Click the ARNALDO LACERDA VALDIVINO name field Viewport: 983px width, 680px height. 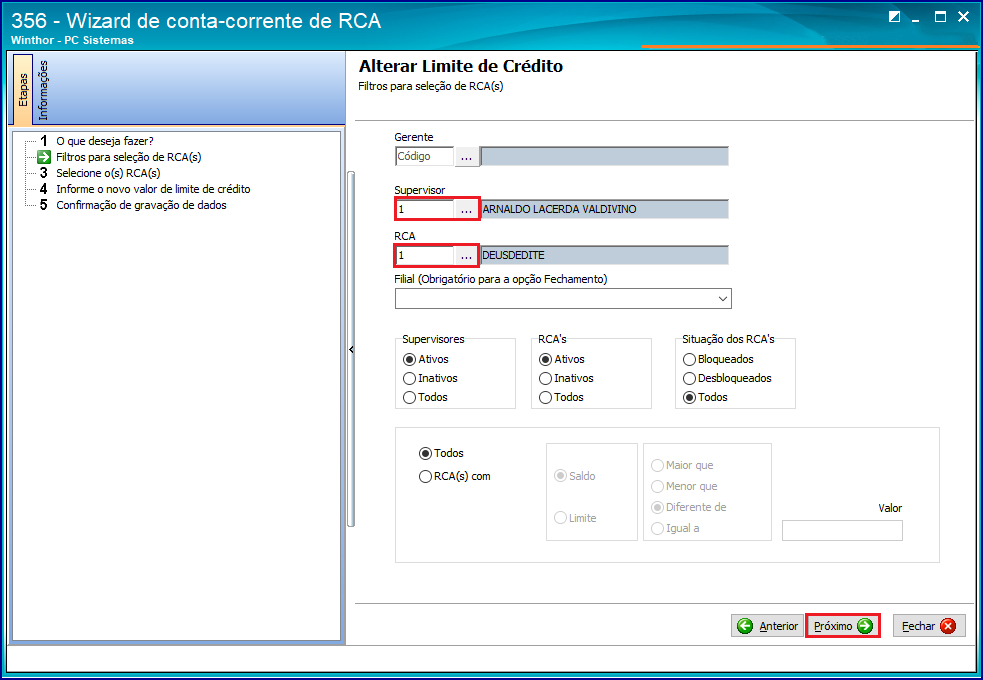604,209
